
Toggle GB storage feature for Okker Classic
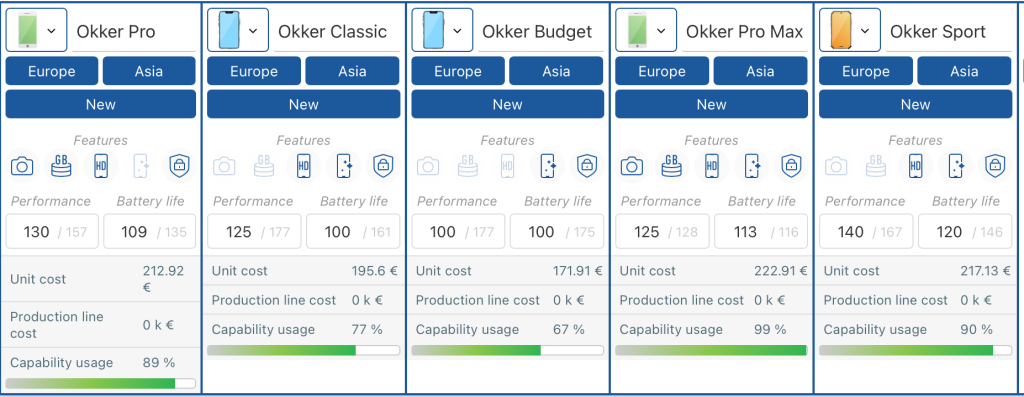click(x=264, y=166)
